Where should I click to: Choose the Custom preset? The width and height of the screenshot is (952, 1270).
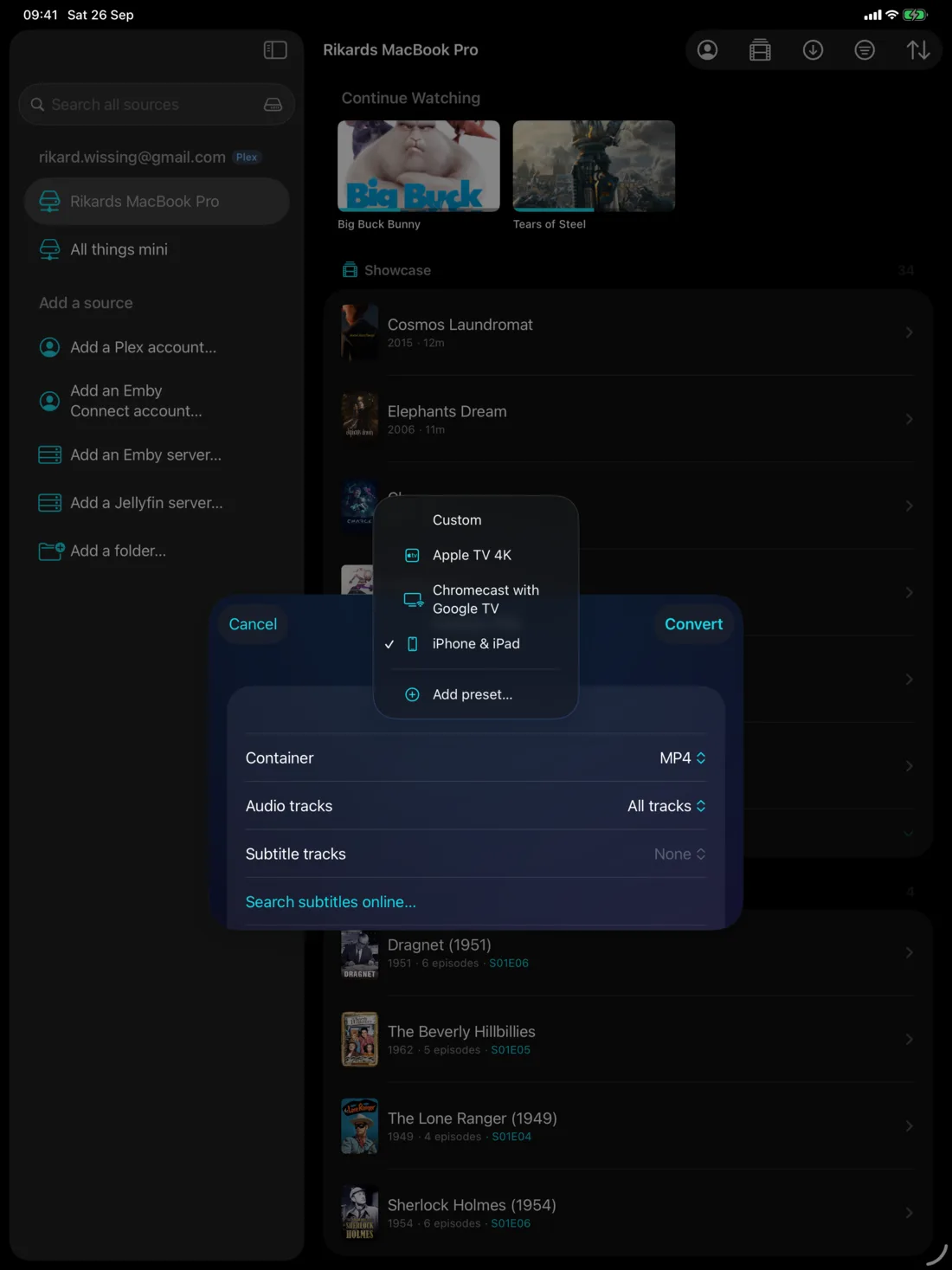[x=476, y=520]
